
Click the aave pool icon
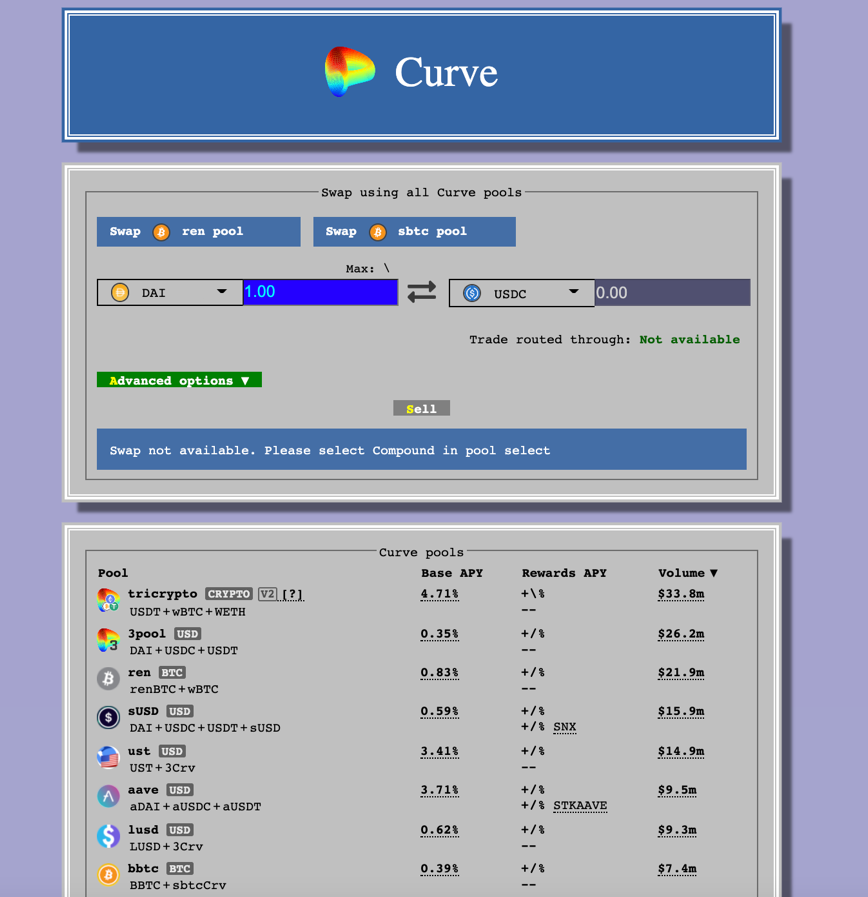pos(108,796)
